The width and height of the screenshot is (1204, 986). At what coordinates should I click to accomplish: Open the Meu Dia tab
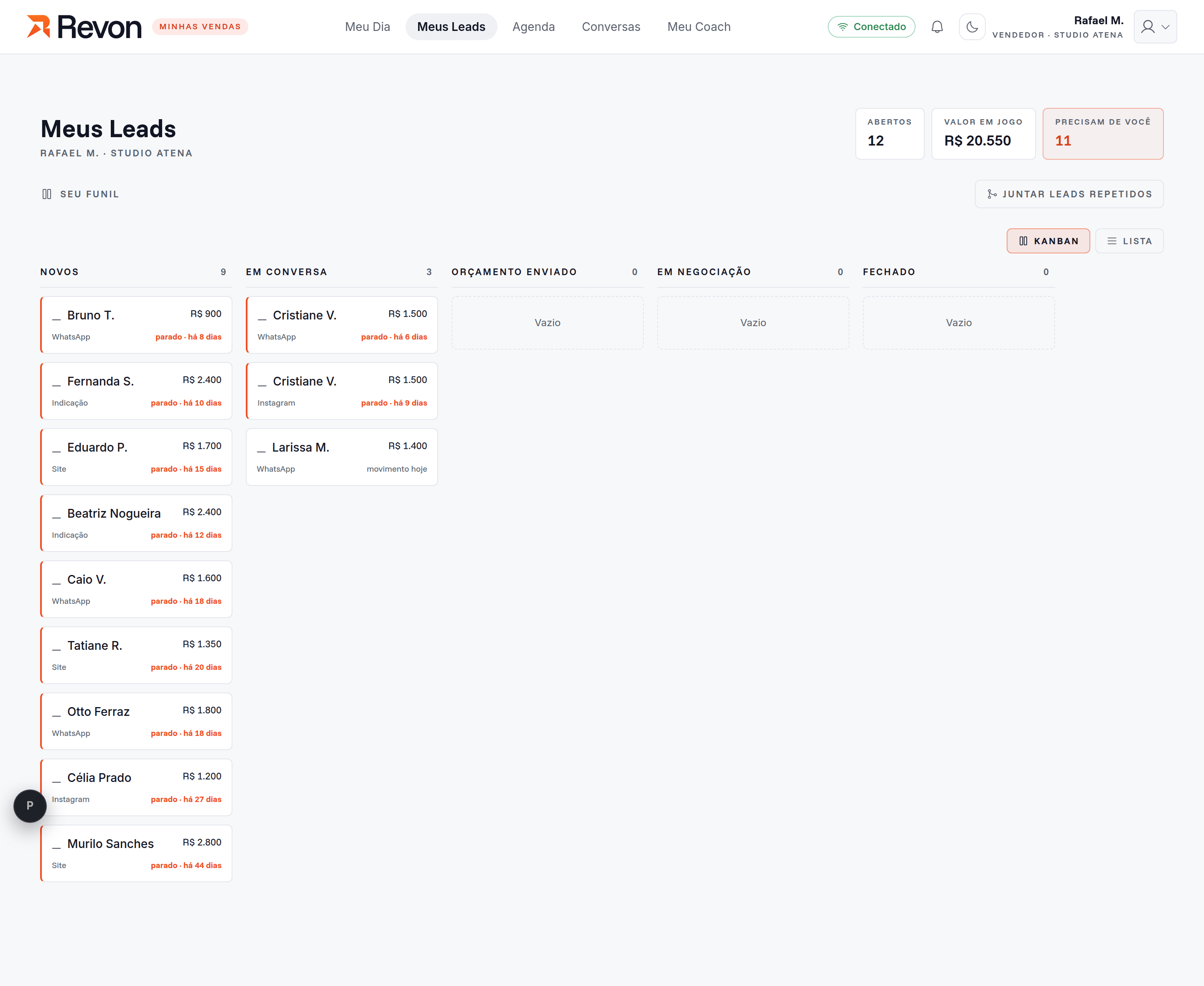click(367, 27)
